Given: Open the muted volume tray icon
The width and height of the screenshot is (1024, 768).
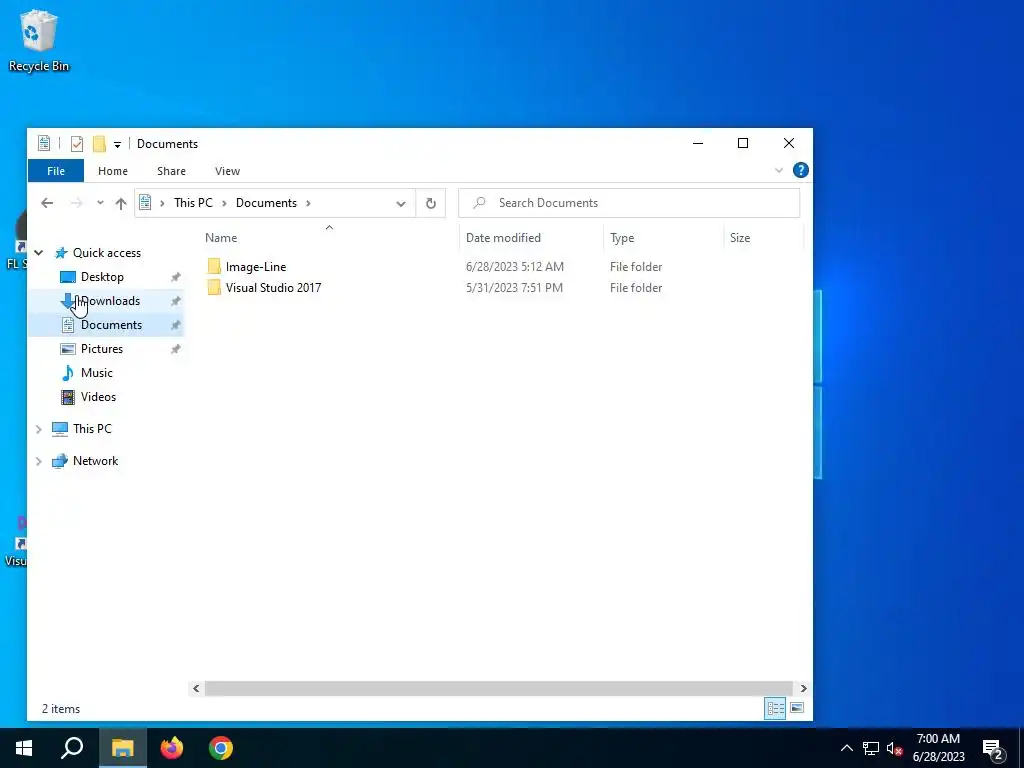Looking at the screenshot, I should point(894,748).
